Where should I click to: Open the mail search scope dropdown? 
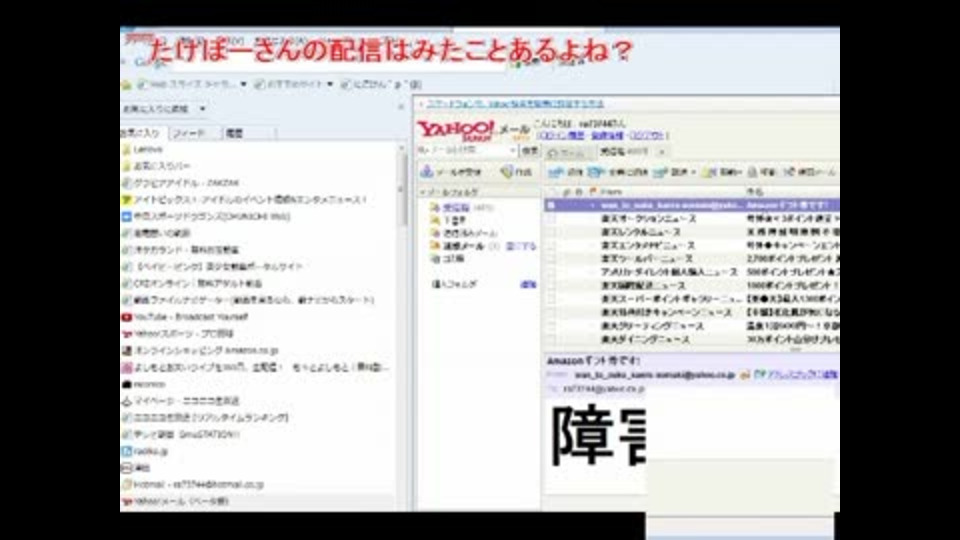513,151
